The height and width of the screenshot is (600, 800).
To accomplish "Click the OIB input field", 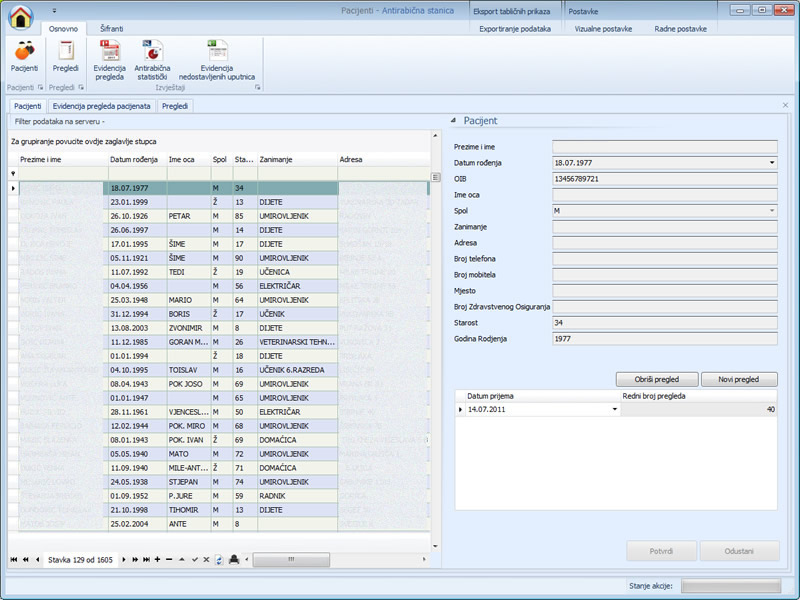I will pos(665,179).
